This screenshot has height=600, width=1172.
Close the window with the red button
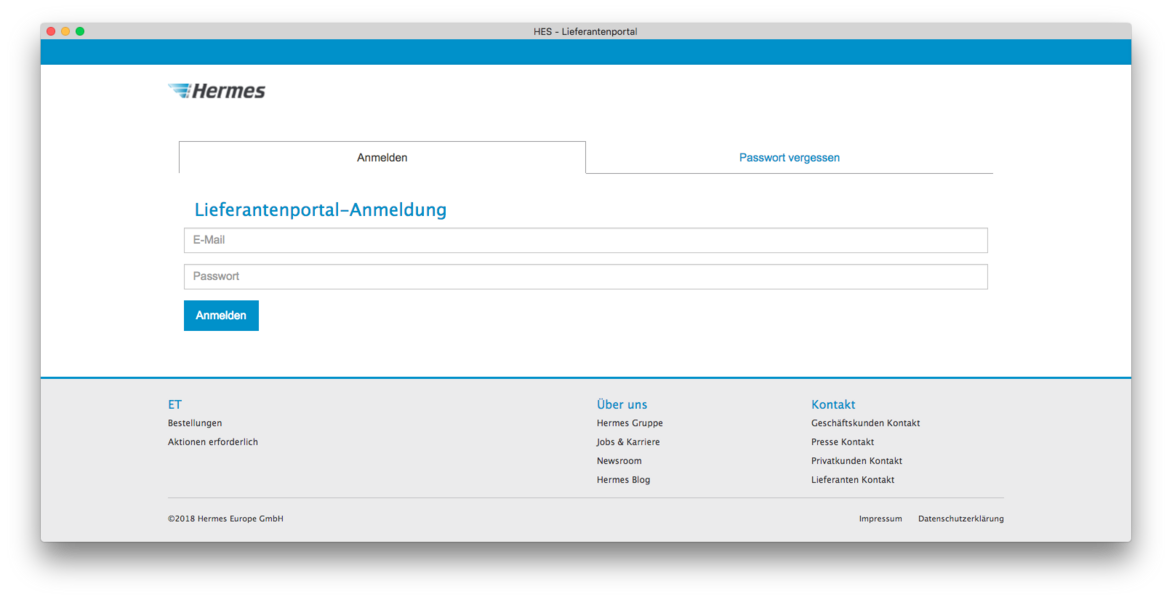pos(51,31)
